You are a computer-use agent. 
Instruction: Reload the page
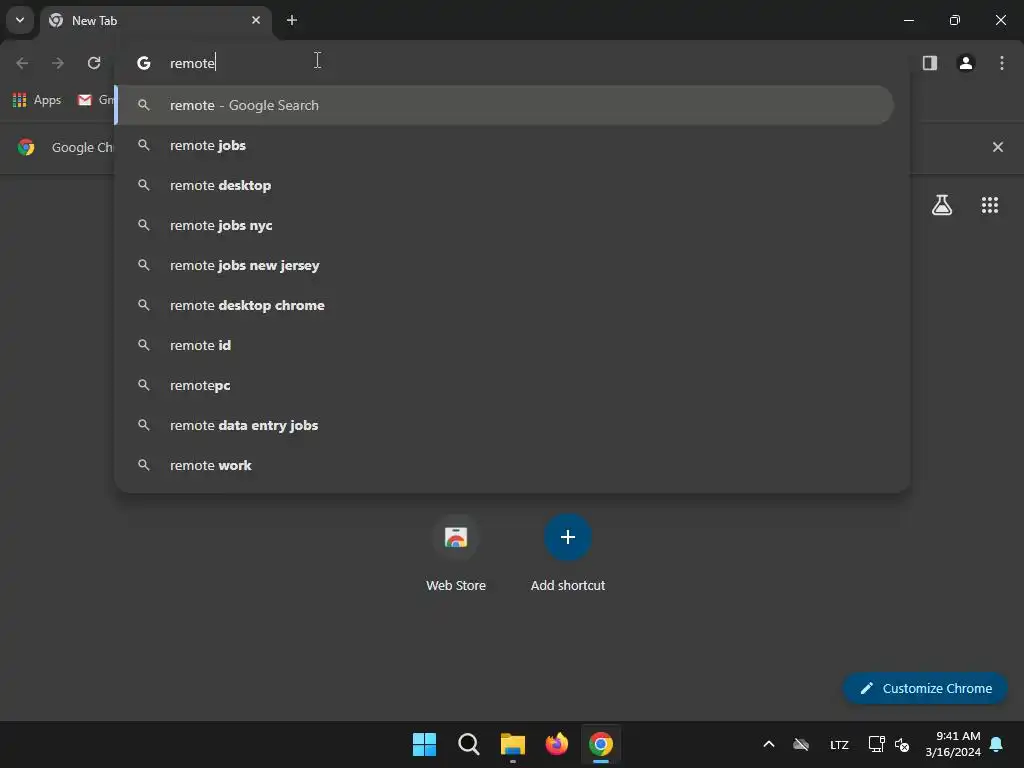94,63
